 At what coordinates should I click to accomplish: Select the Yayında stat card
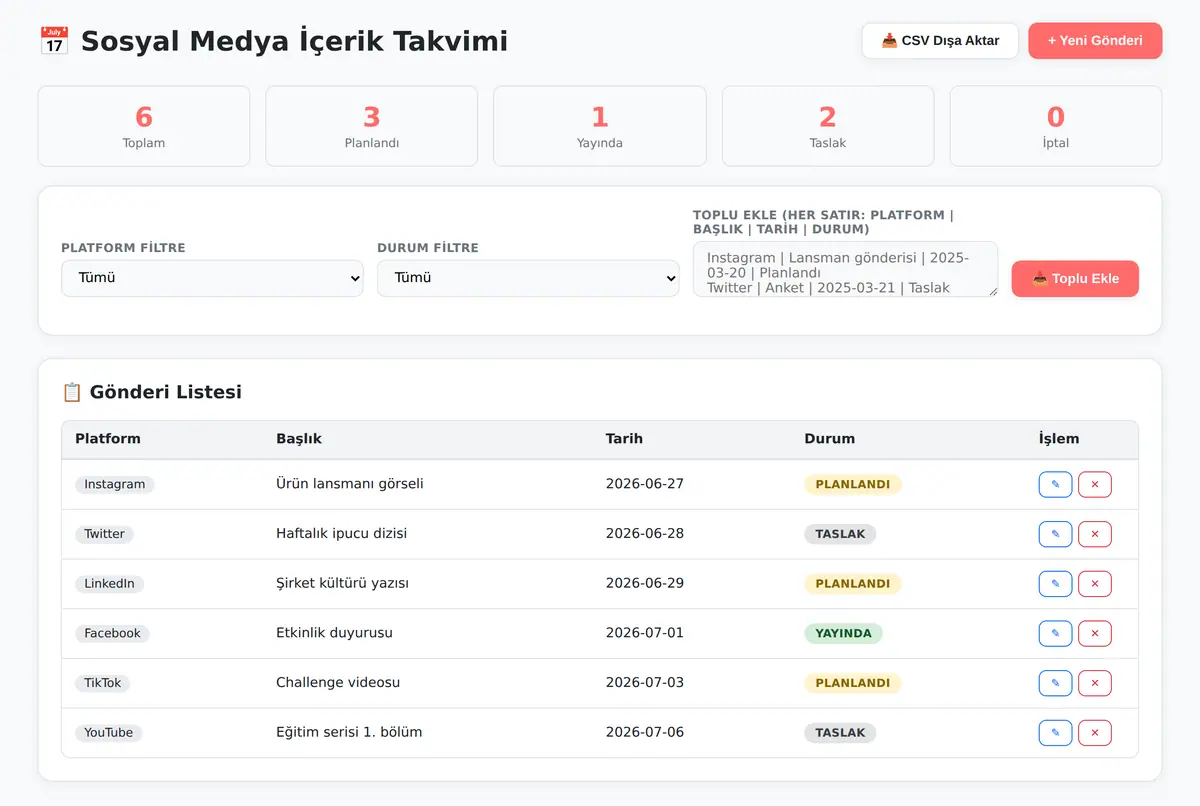600,126
